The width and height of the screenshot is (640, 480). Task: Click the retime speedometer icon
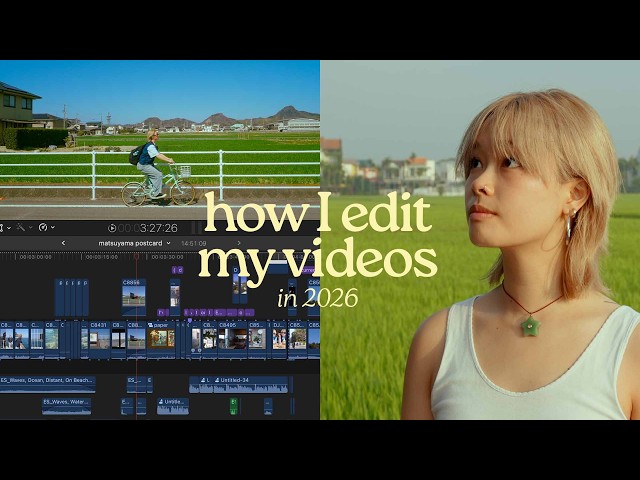click(43, 227)
